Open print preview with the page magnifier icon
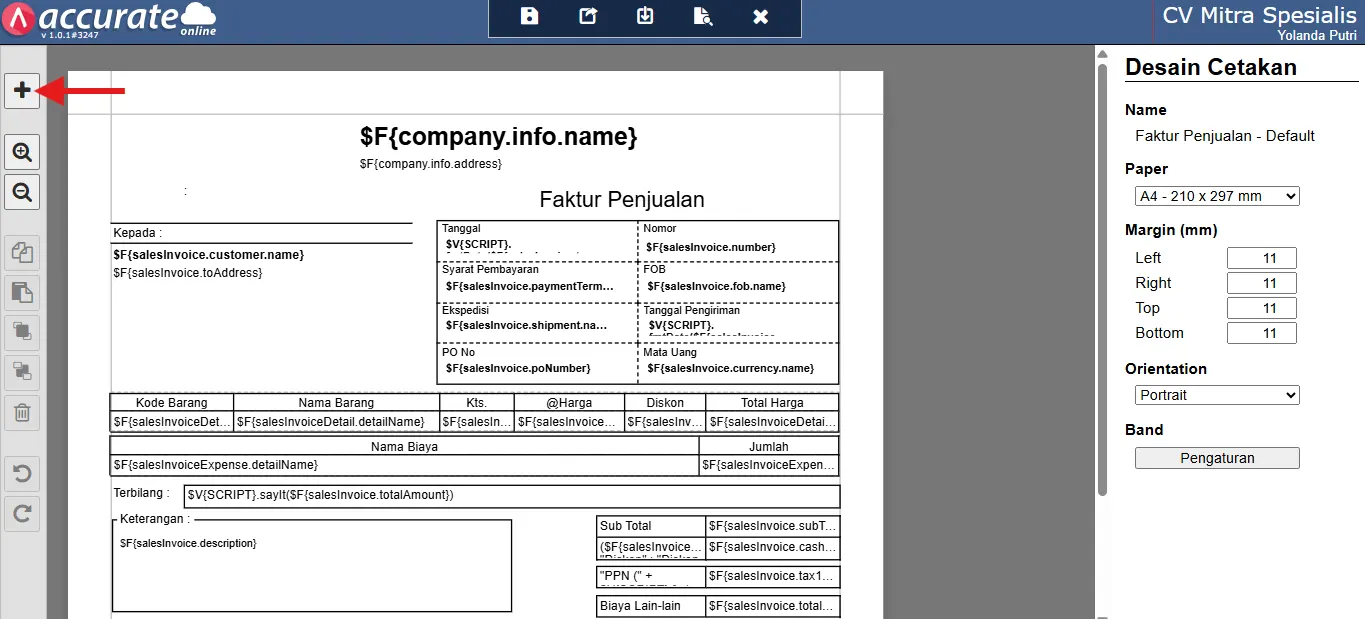Viewport: 1365px width, 619px height. (x=703, y=16)
